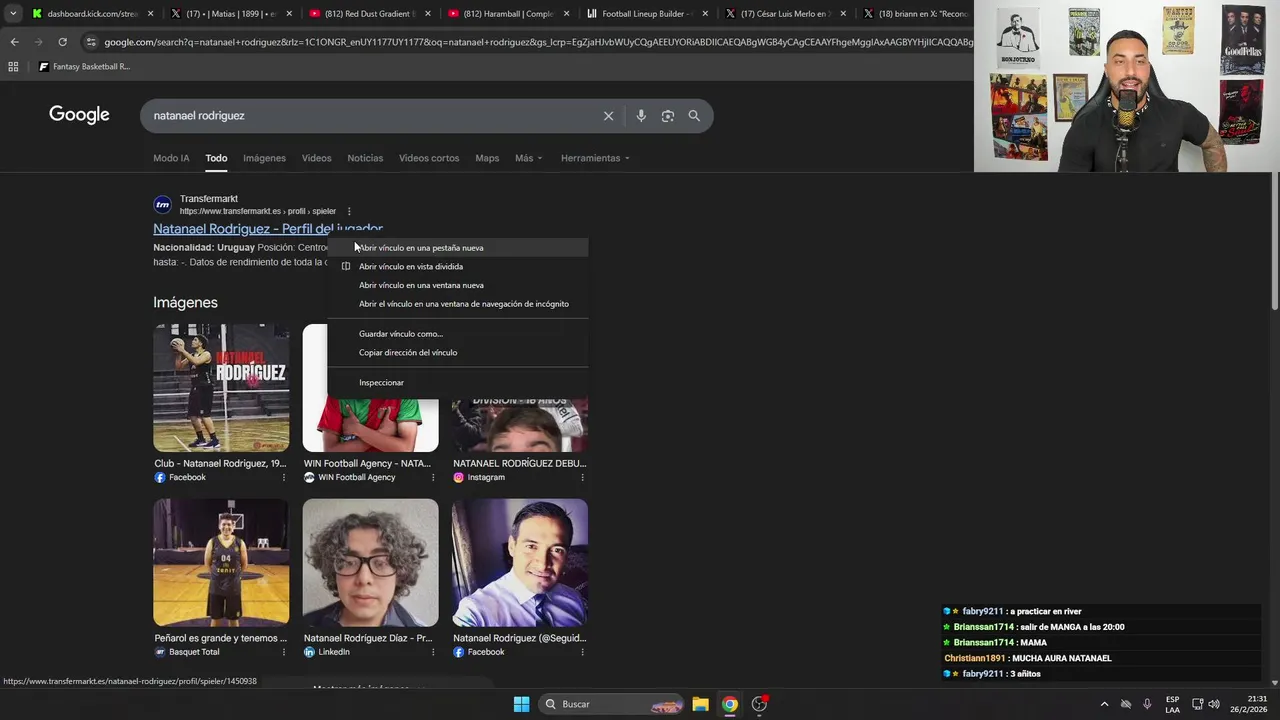
Task: Open the recording app icon in taskbar
Action: pos(760,704)
